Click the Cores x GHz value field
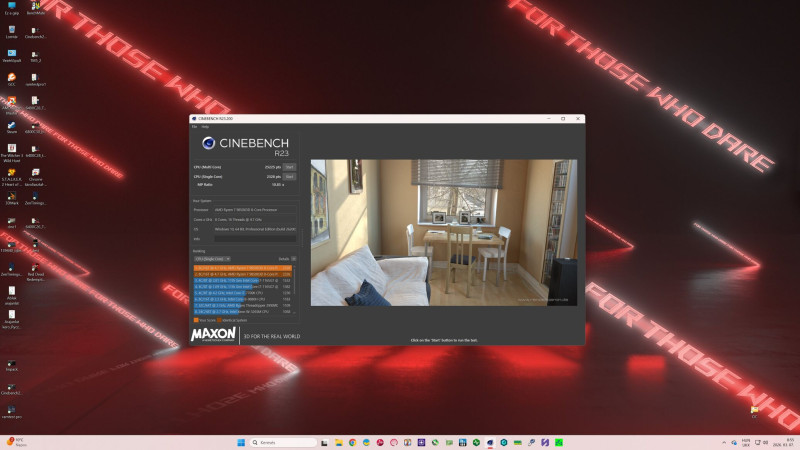800x450 pixels. click(255, 219)
